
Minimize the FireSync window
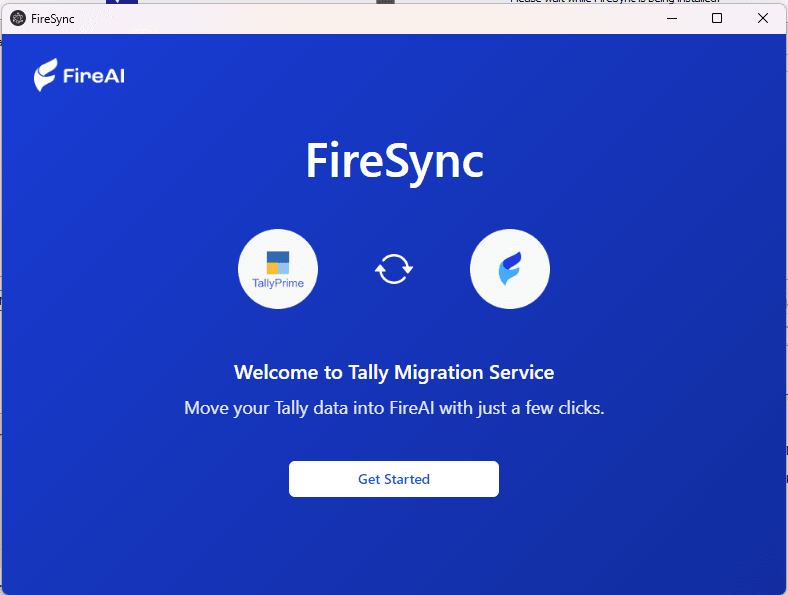click(x=672, y=19)
